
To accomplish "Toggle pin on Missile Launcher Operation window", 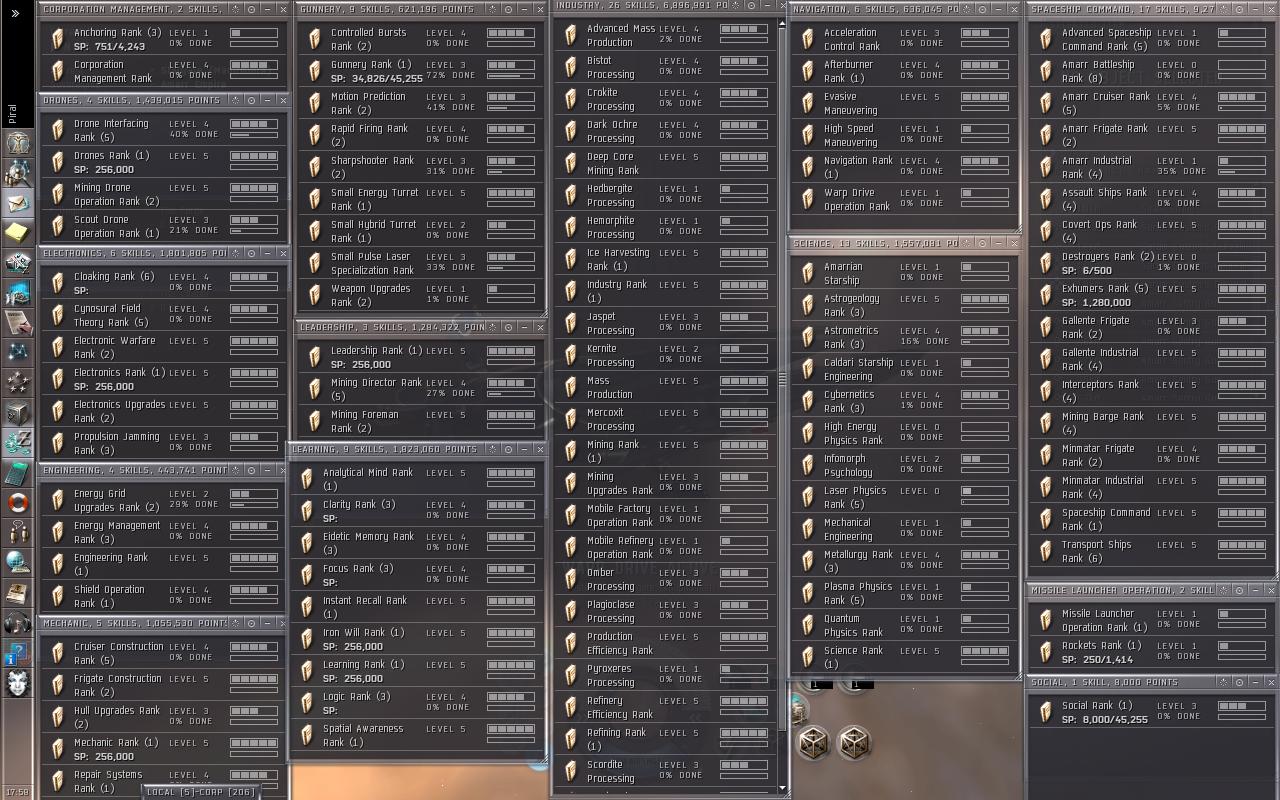I will [1223, 591].
